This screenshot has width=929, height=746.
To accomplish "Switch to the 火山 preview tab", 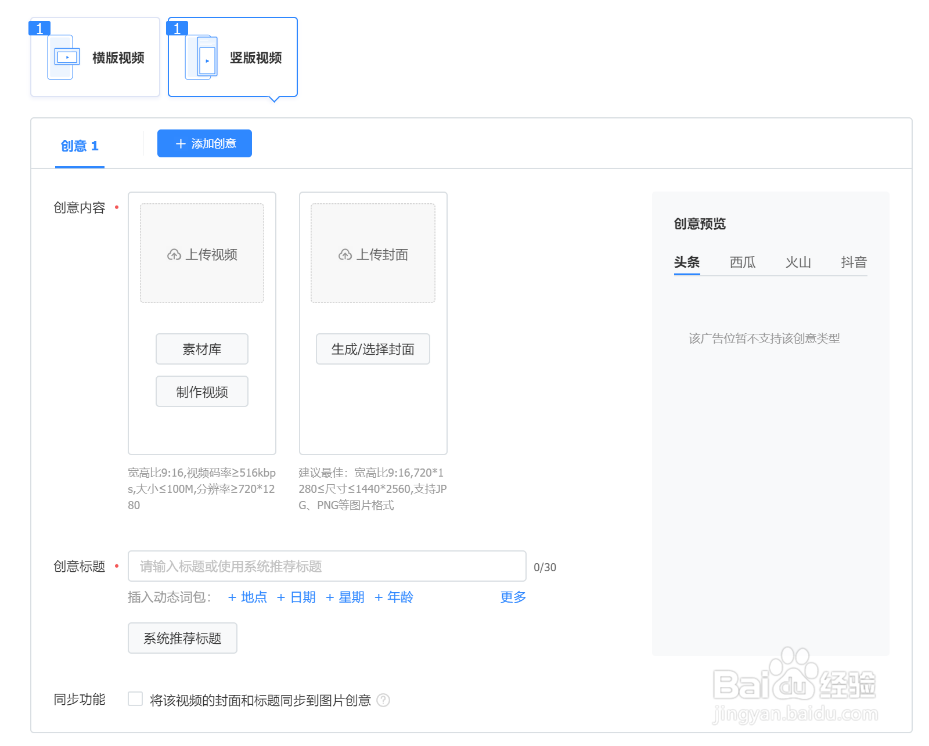I will pyautogui.click(x=797, y=262).
